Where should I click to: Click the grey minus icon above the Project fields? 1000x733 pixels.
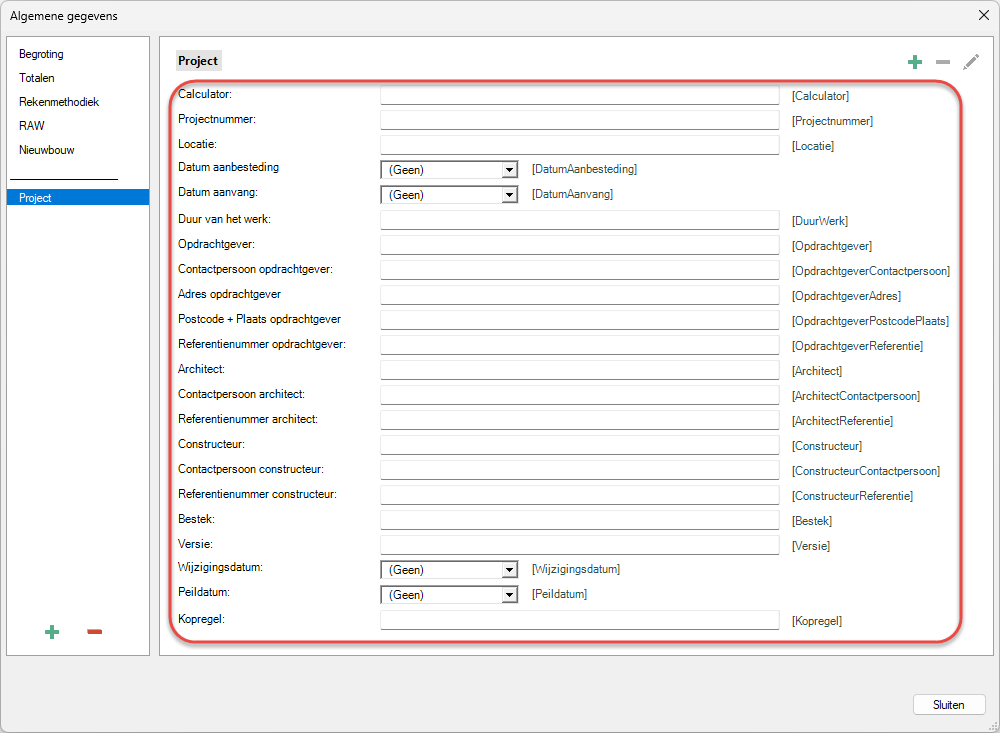tap(942, 62)
